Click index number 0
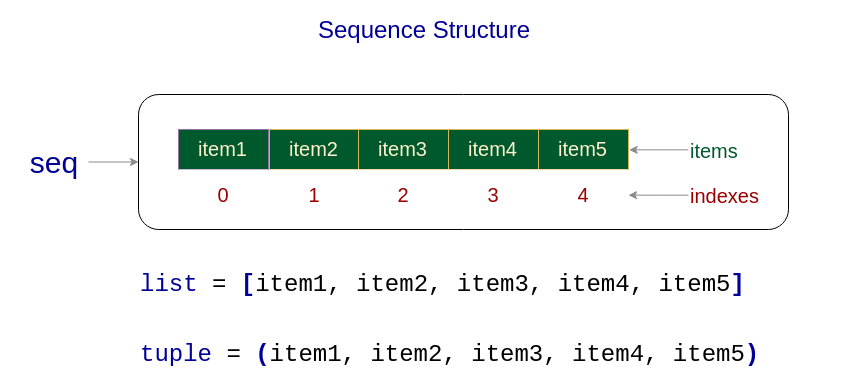Image resolution: width=848 pixels, height=386 pixels. click(223, 195)
